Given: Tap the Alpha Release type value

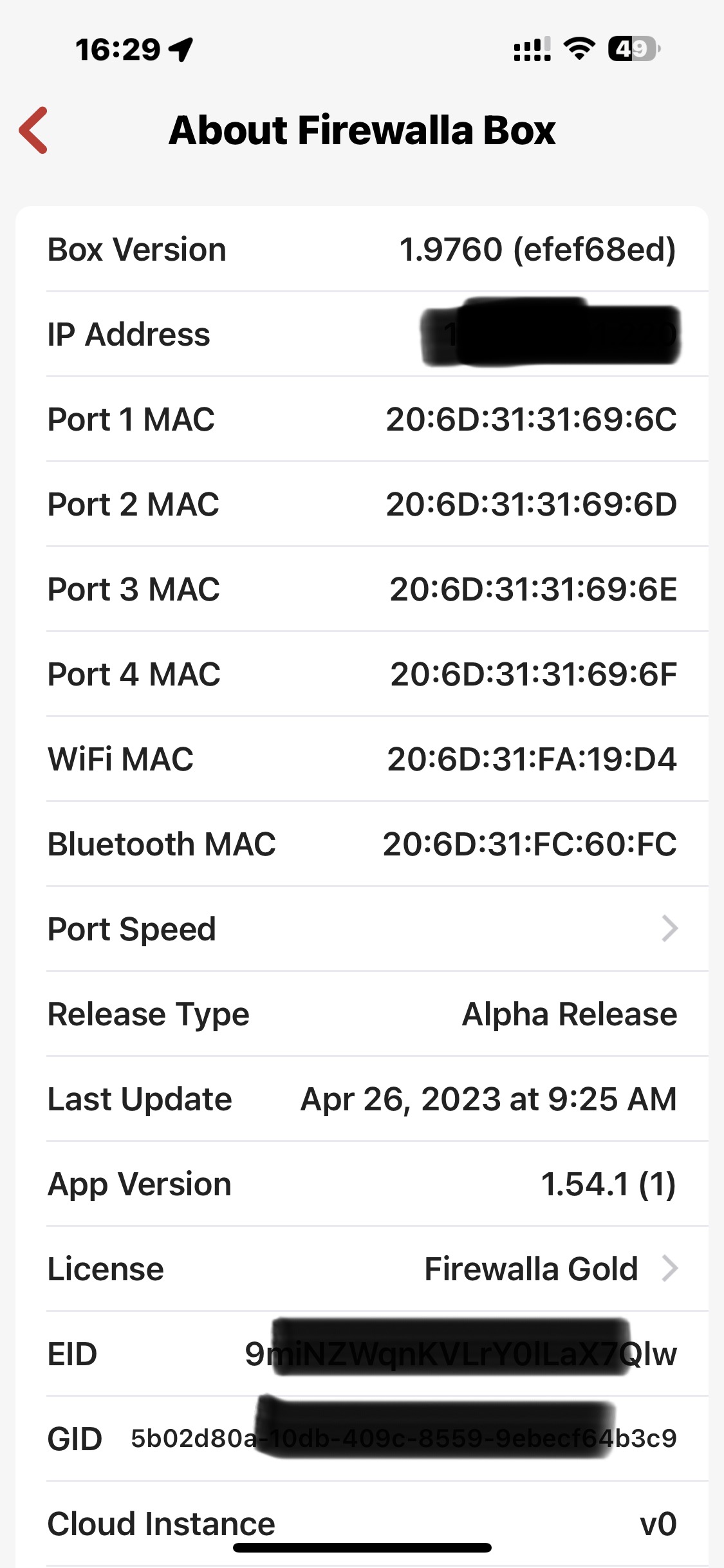Looking at the screenshot, I should point(570,1014).
